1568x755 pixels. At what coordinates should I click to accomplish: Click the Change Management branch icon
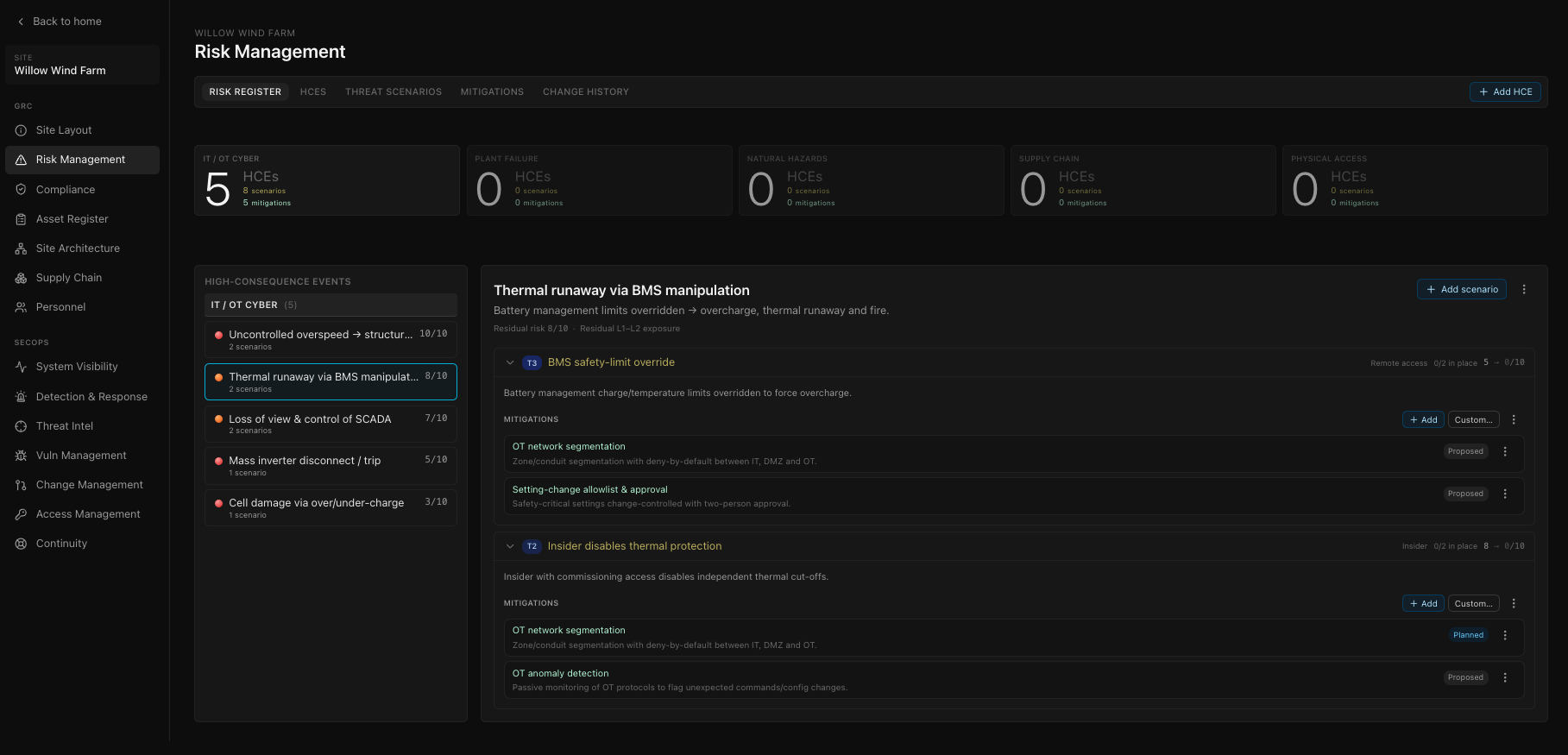point(21,485)
